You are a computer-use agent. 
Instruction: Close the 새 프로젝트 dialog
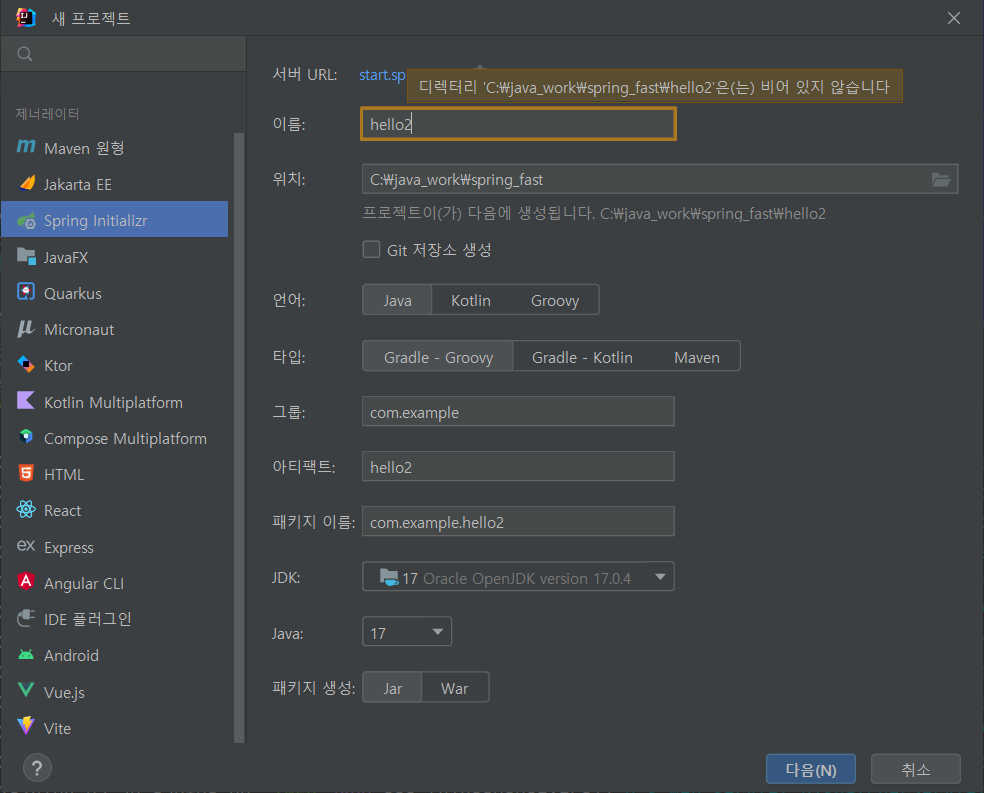pyautogui.click(x=954, y=18)
